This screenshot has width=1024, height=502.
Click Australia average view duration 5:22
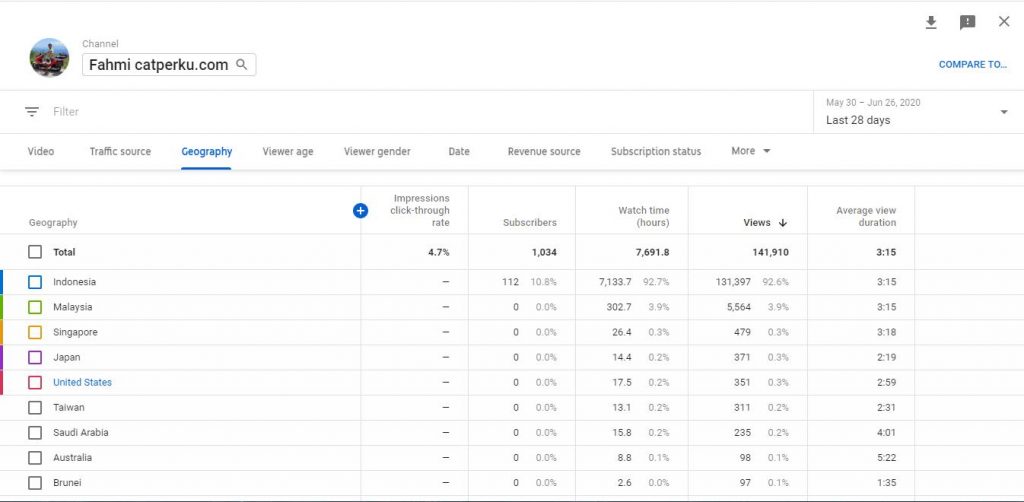tap(886, 458)
